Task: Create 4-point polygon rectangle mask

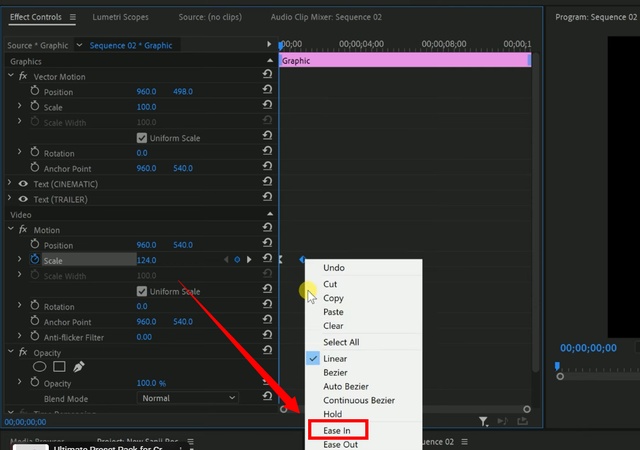Action: pos(59,367)
